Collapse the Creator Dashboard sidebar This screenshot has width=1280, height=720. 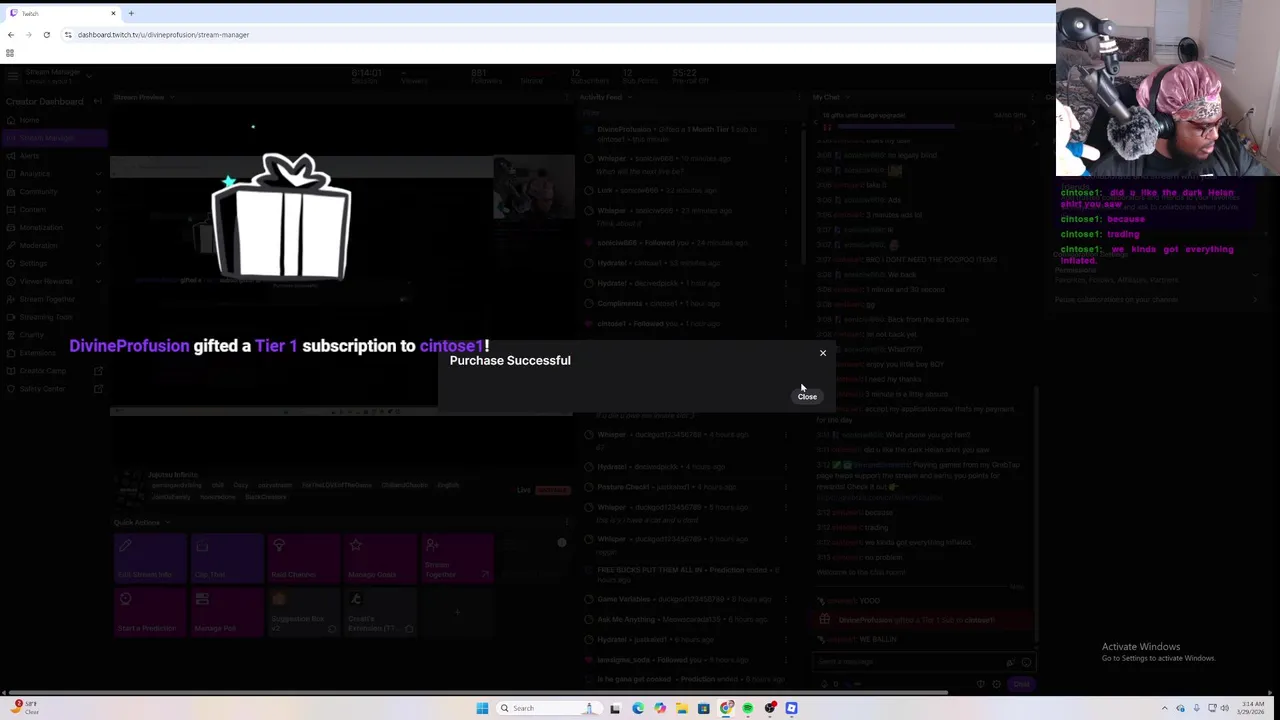point(97,101)
